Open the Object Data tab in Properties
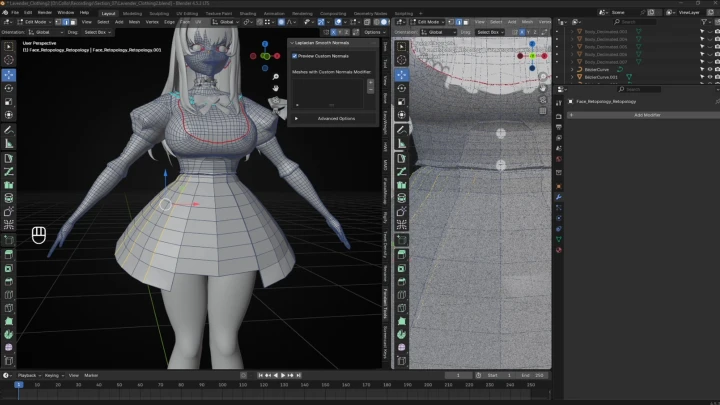Image resolution: width=720 pixels, height=405 pixels. click(559, 239)
